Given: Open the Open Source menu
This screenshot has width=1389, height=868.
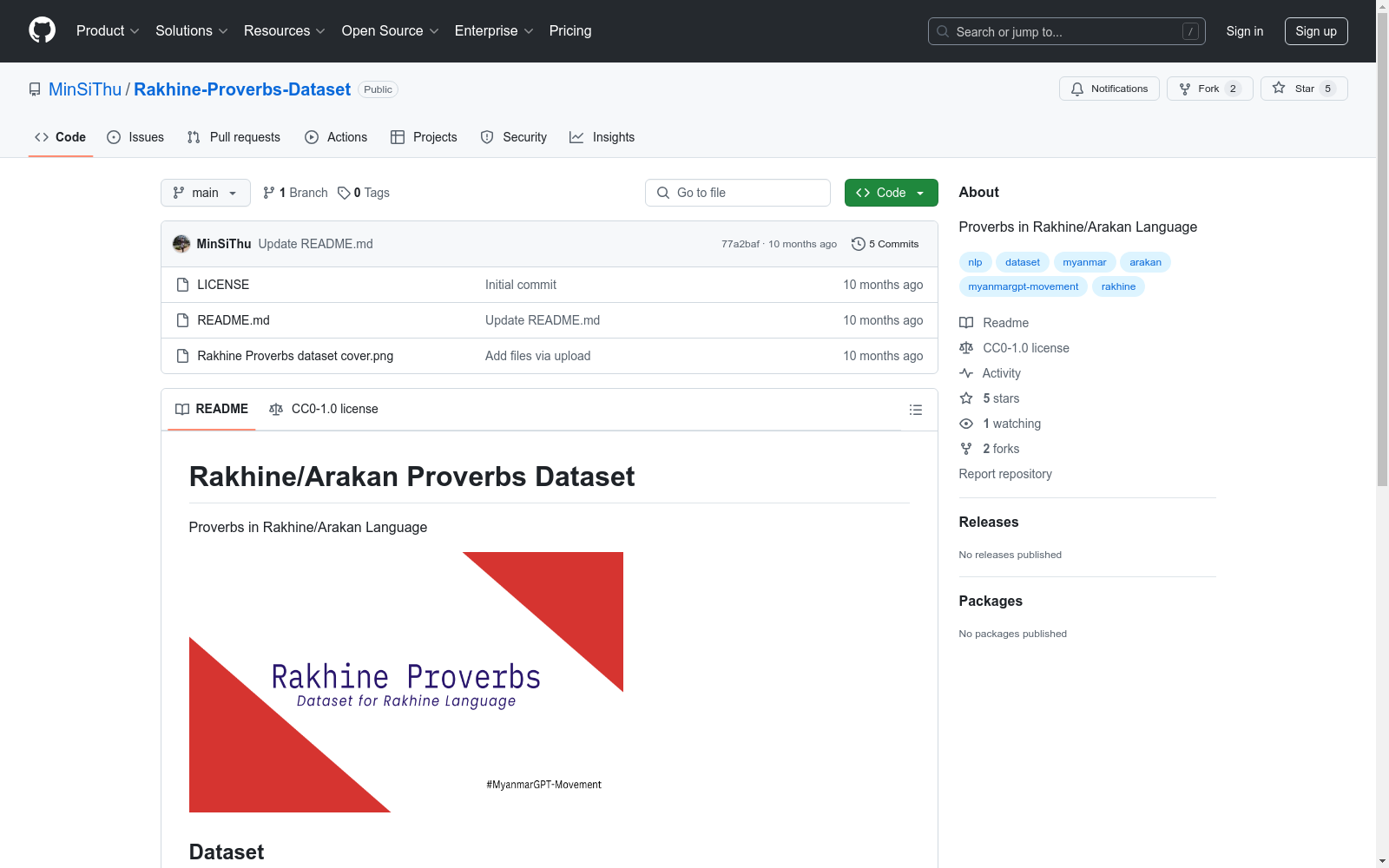Looking at the screenshot, I should click(390, 30).
